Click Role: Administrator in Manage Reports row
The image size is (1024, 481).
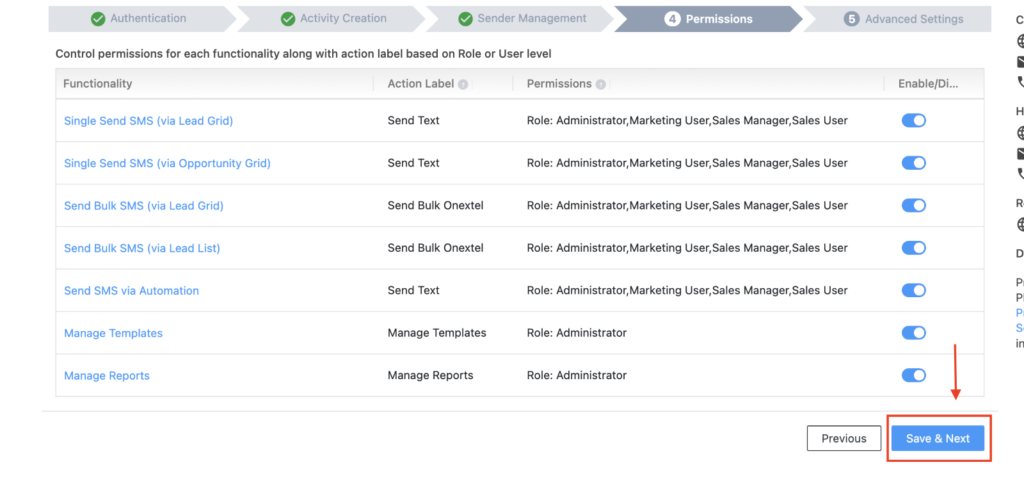point(577,375)
